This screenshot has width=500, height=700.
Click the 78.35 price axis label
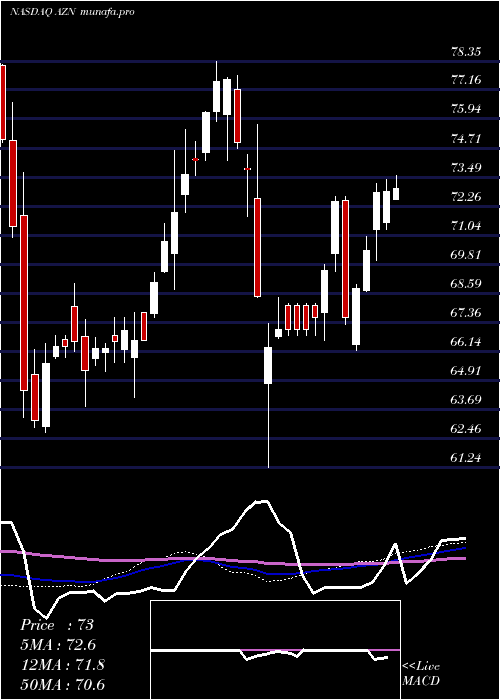466,52
